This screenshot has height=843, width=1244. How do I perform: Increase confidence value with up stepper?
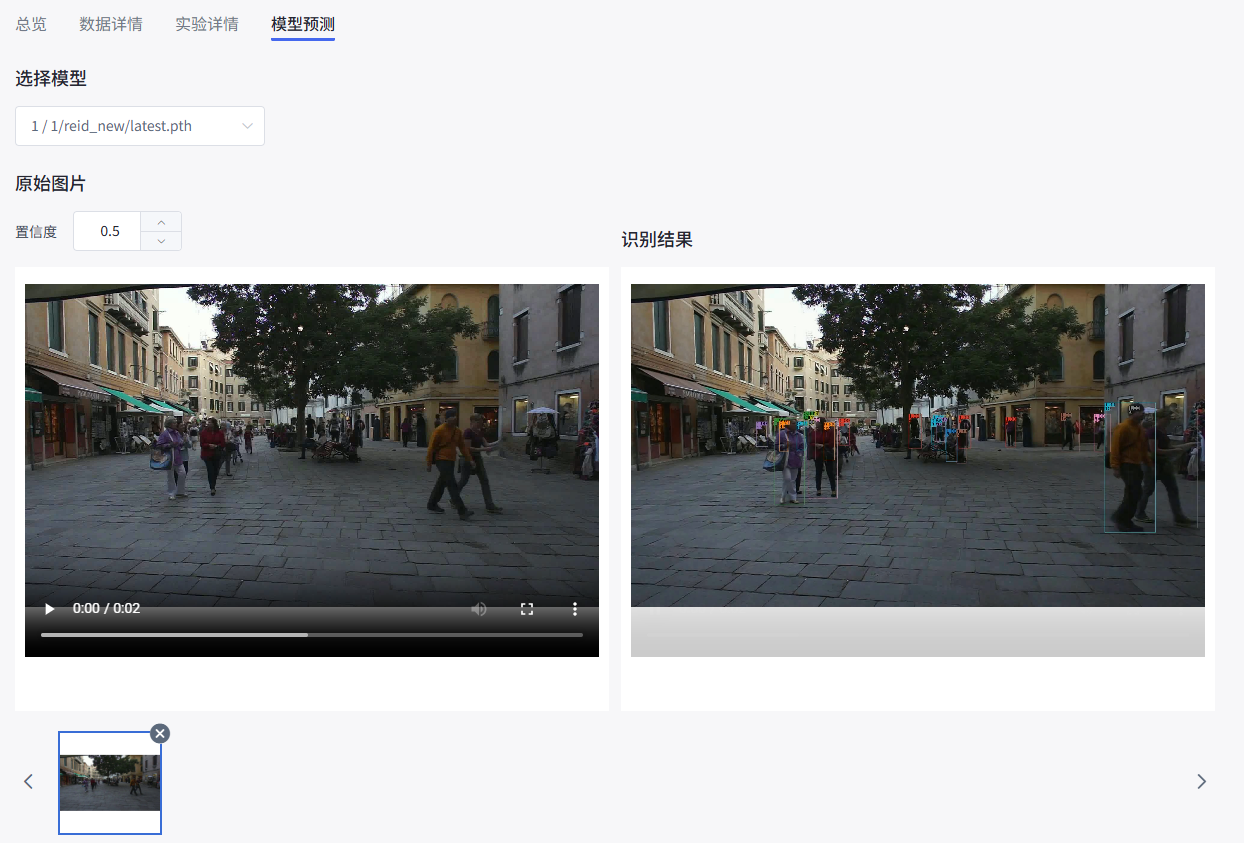point(161,222)
